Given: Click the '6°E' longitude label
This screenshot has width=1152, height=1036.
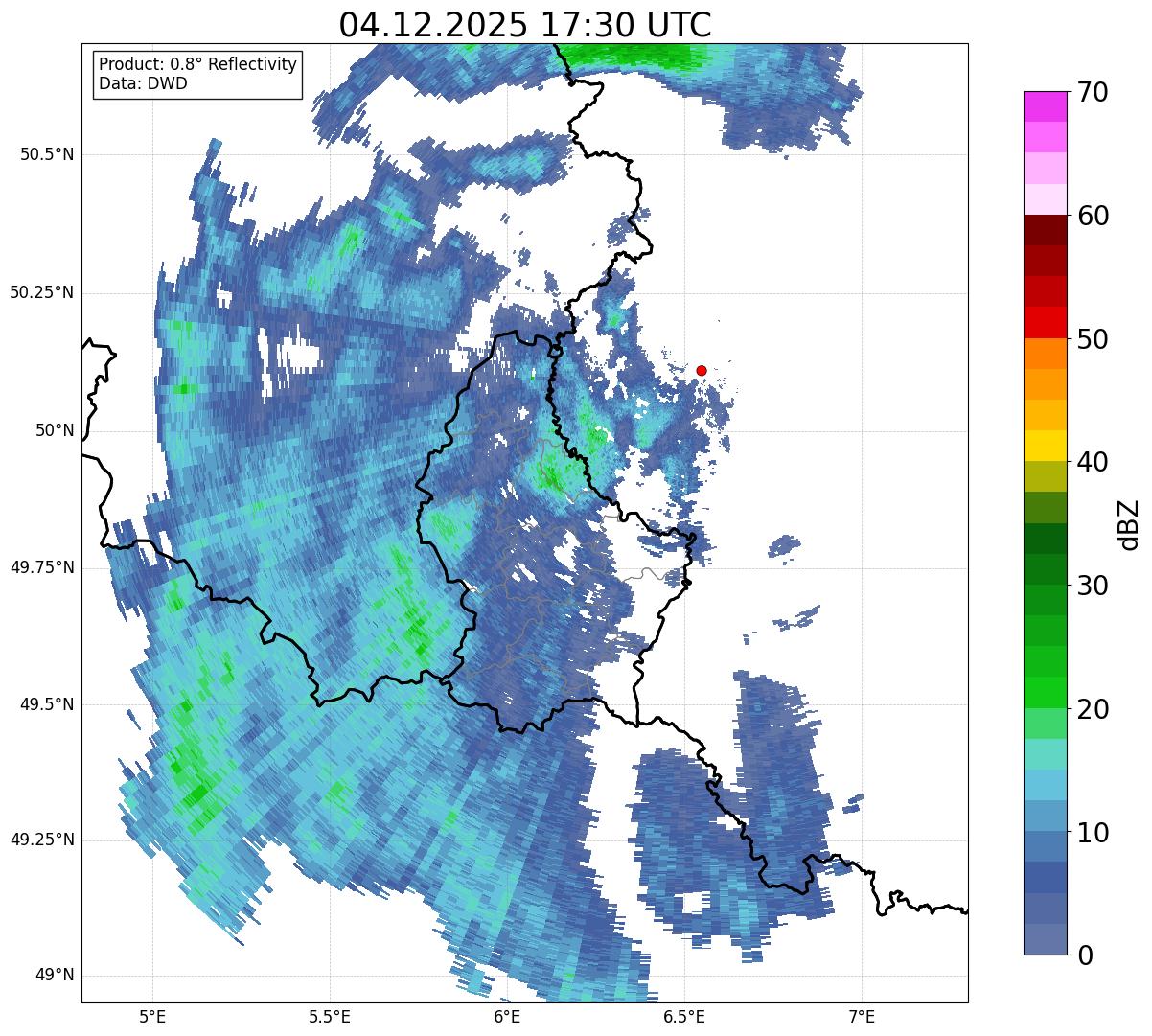Looking at the screenshot, I should (507, 1016).
